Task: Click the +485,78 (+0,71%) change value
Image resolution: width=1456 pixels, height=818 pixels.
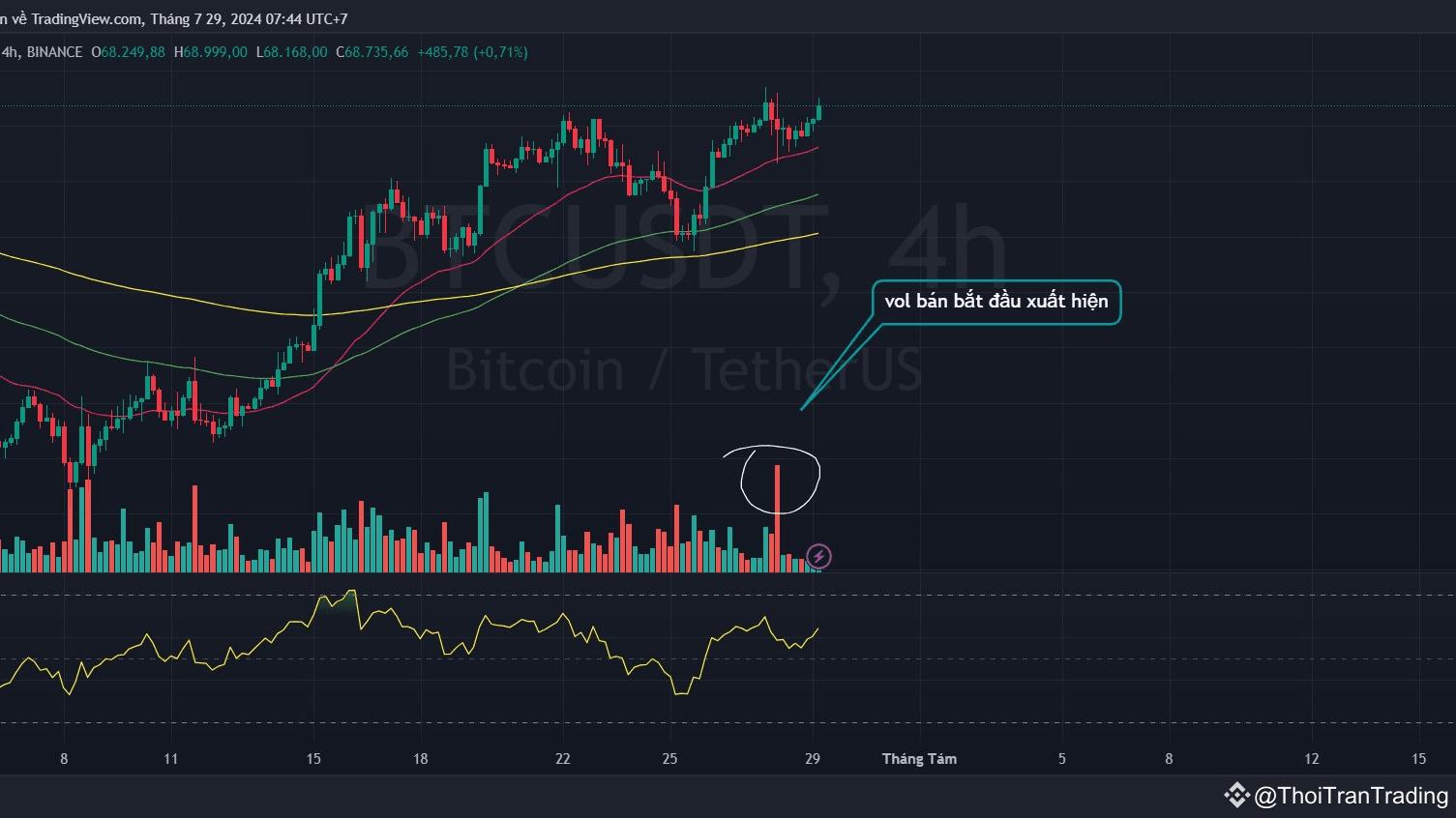Action: [x=472, y=52]
